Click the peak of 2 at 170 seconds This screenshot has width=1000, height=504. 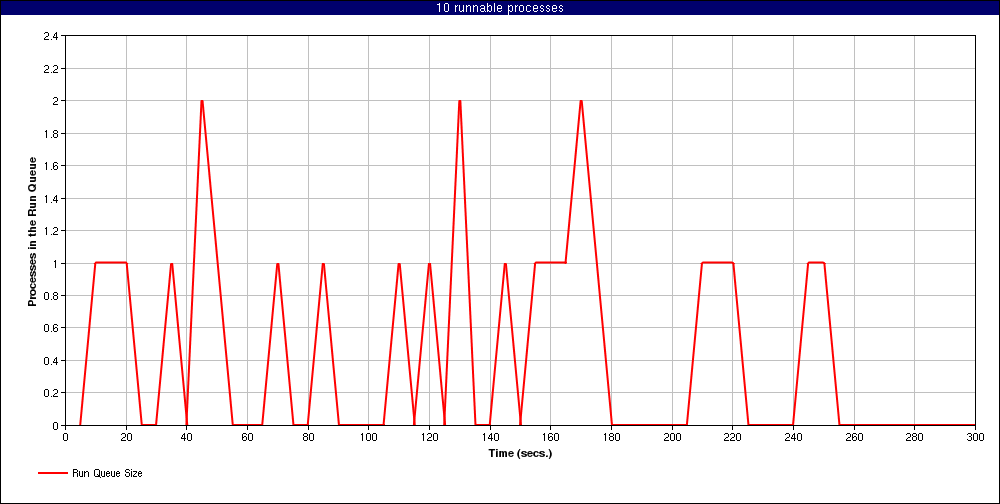[x=581, y=101]
